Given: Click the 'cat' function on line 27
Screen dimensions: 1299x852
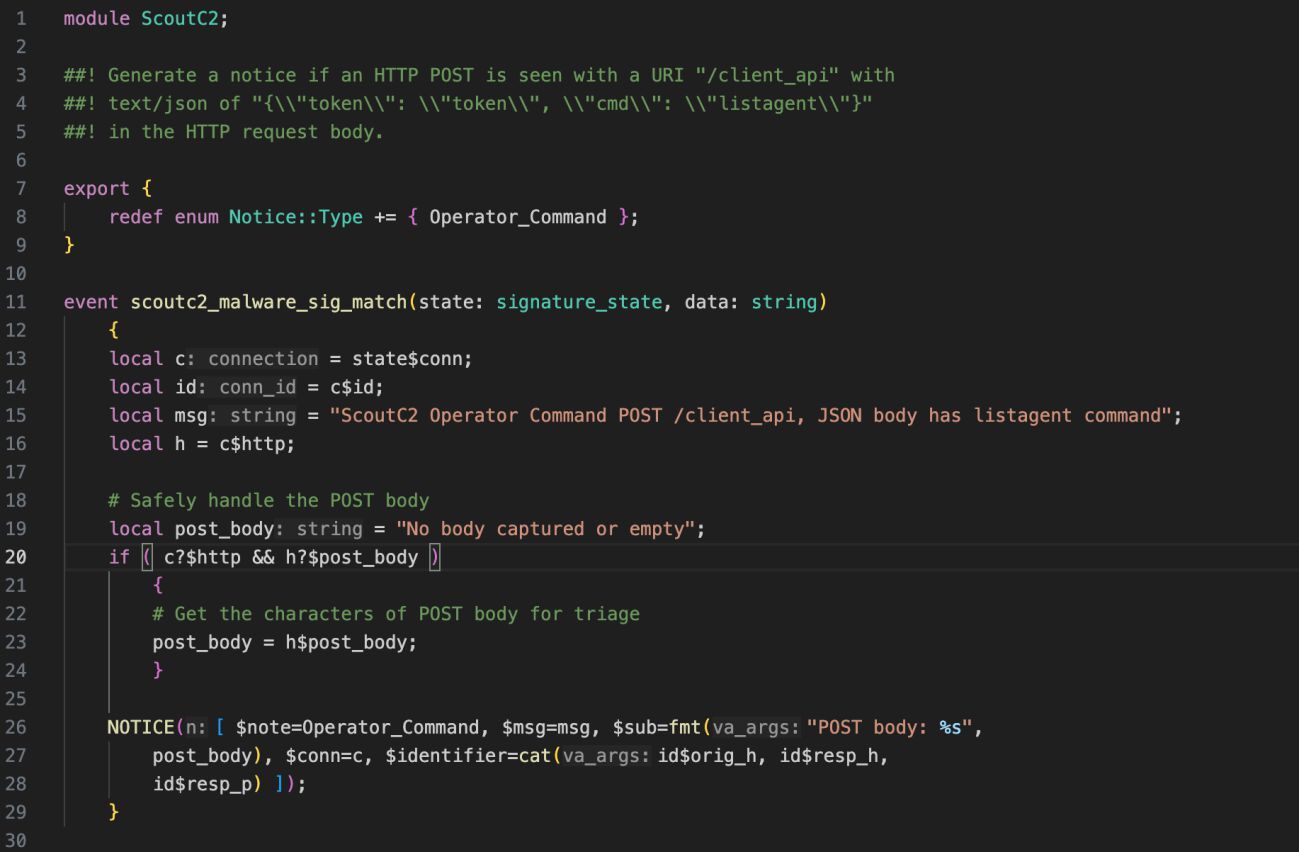Looking at the screenshot, I should (535, 756).
